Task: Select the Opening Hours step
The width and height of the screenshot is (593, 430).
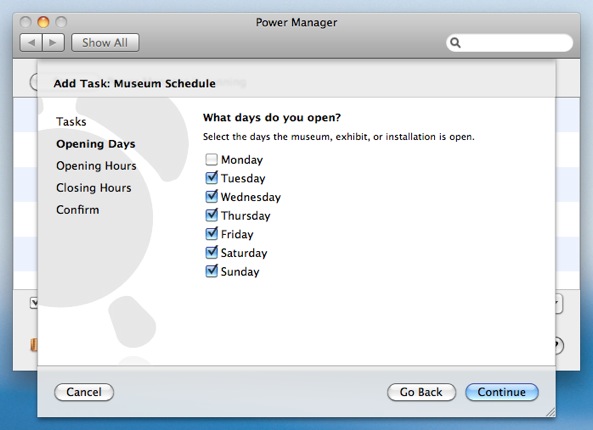Action: click(96, 166)
